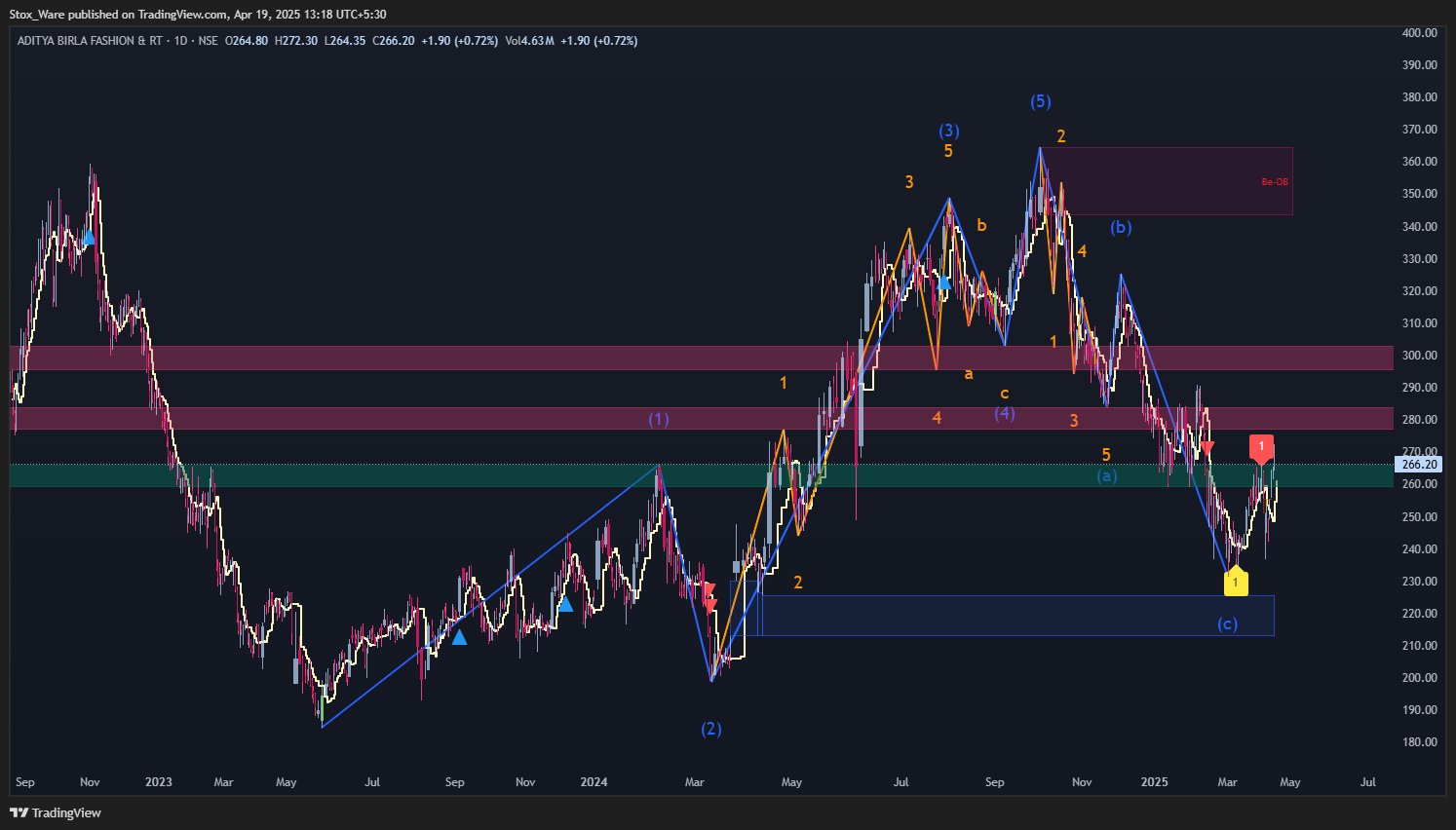Viewport: 1456px width, 830px height.
Task: Select the yellow "1" signal flag marker
Action: 1235,581
